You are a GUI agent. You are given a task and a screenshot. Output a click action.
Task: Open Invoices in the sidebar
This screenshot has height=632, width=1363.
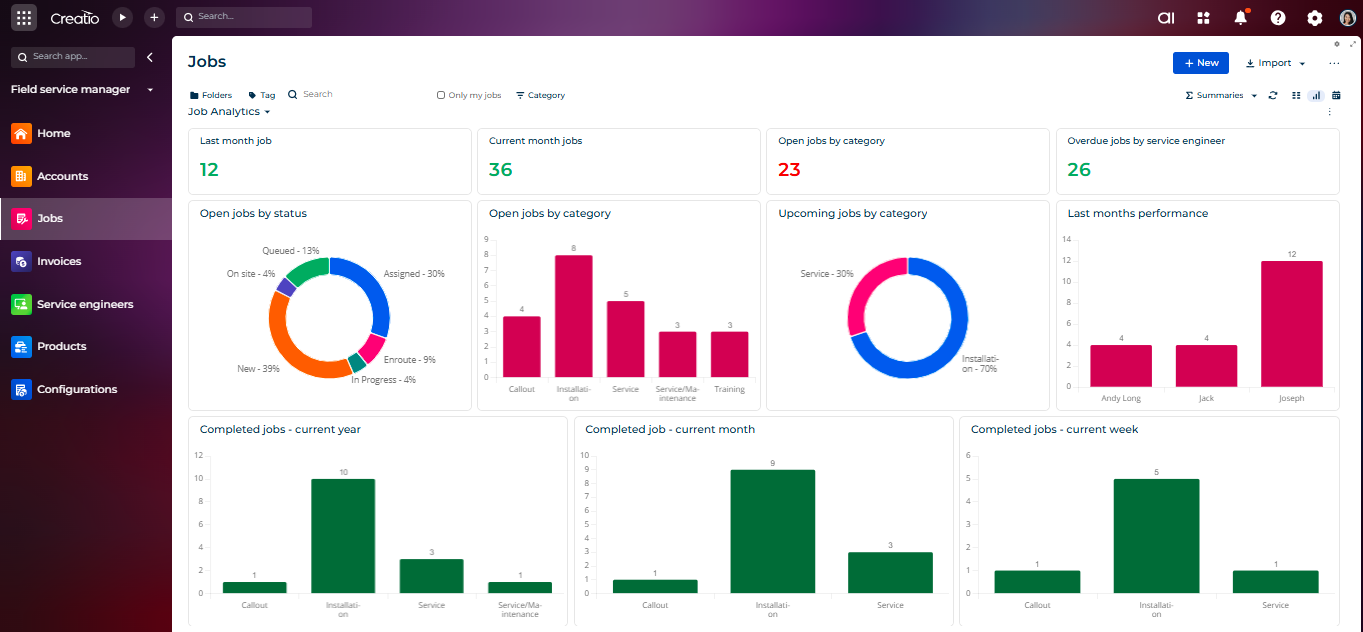(x=59, y=261)
